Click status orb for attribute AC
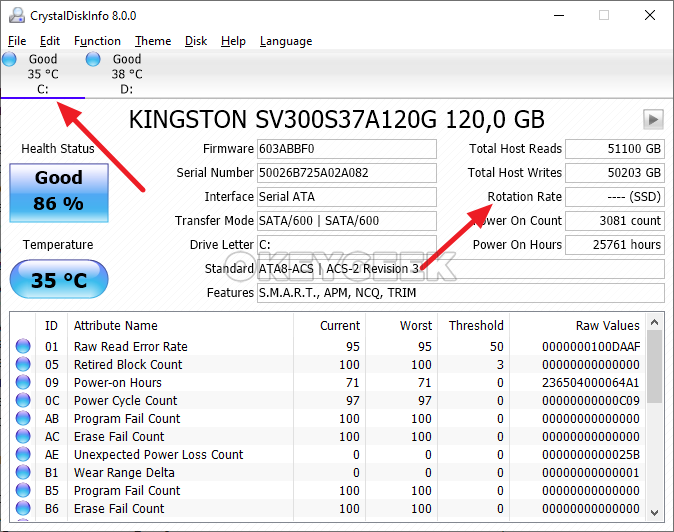The height and width of the screenshot is (532, 674). [x=23, y=436]
